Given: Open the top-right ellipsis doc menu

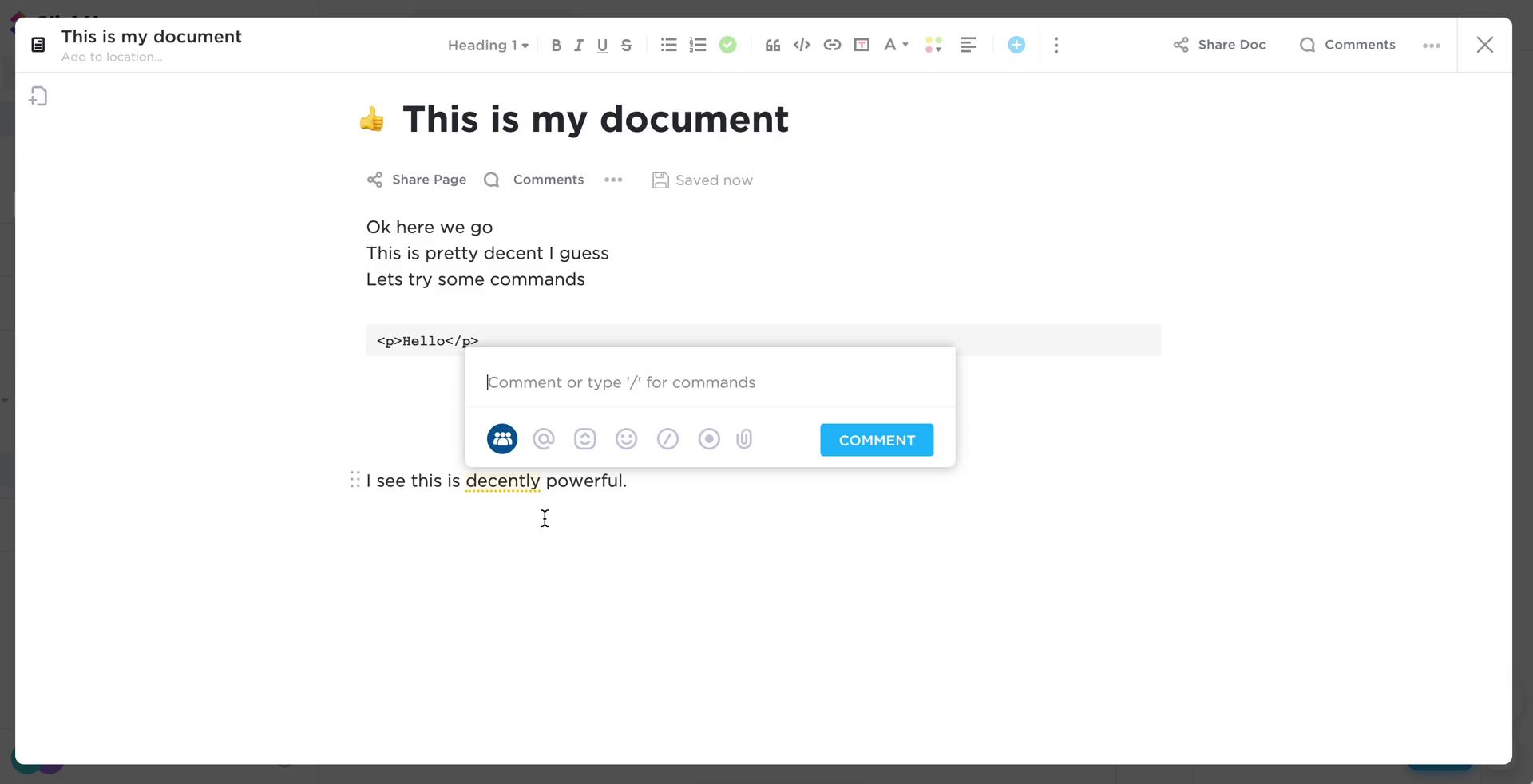Looking at the screenshot, I should [1432, 46].
